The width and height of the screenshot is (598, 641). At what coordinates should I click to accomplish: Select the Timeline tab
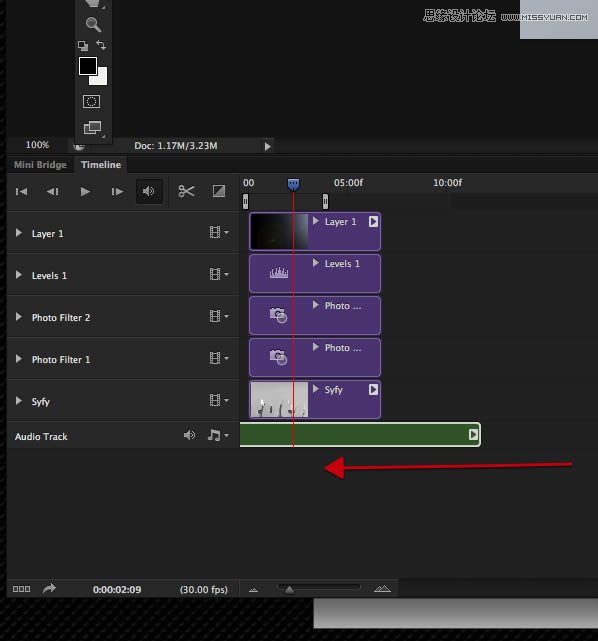point(101,165)
